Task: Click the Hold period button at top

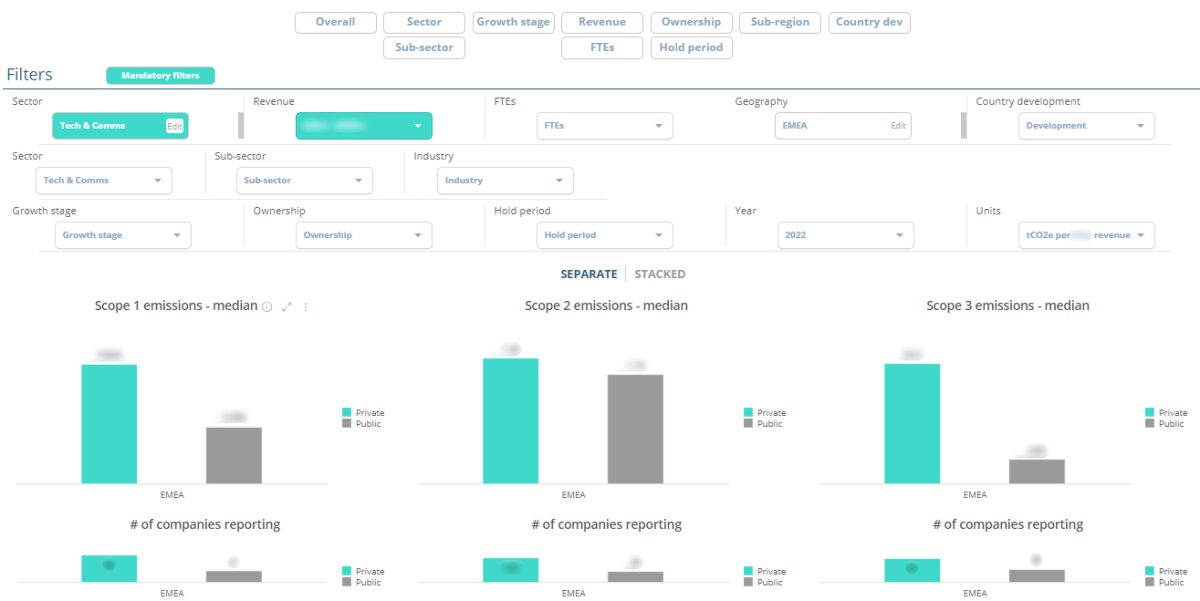Action: pyautogui.click(x=691, y=47)
